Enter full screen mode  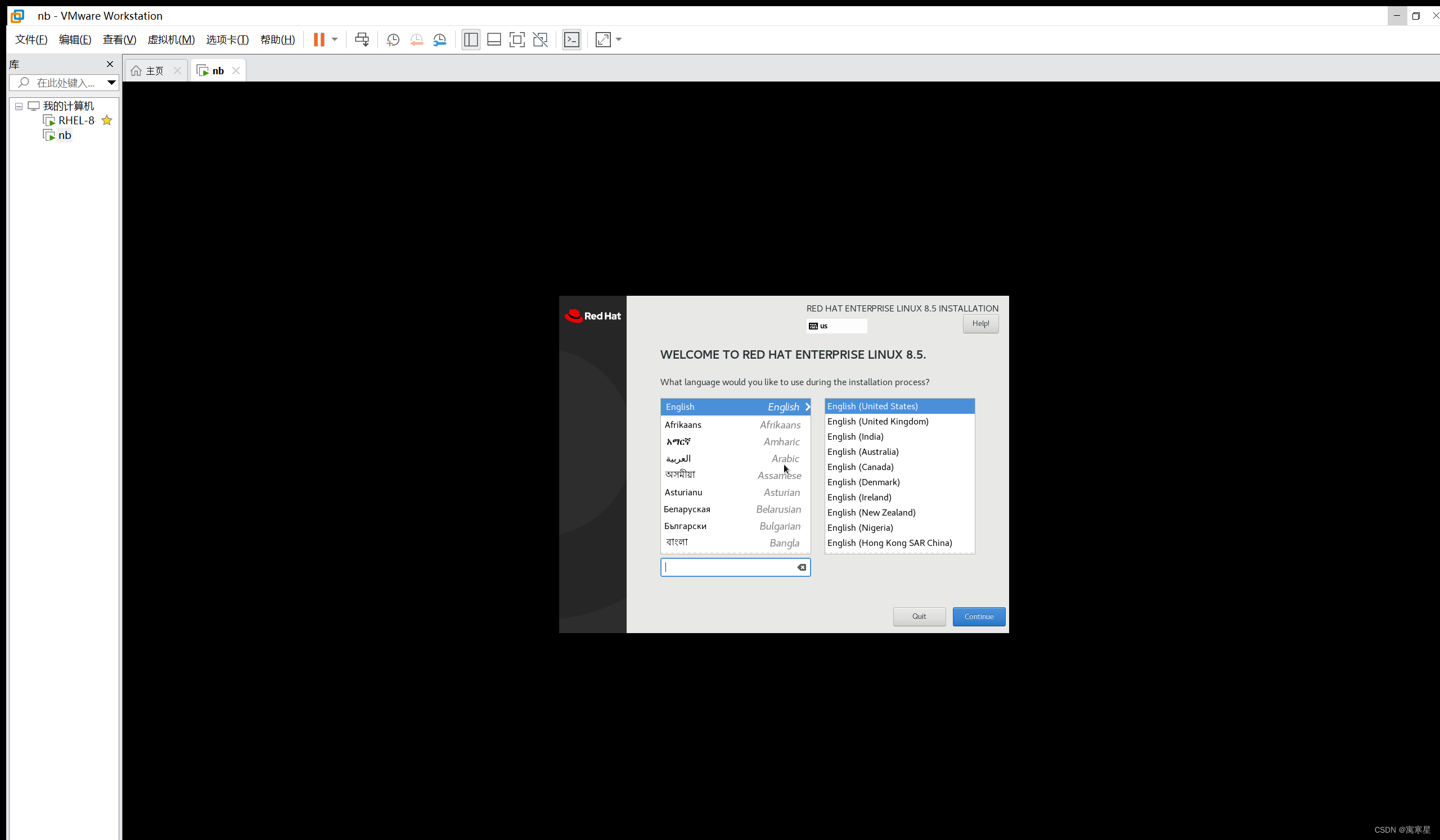[x=516, y=39]
